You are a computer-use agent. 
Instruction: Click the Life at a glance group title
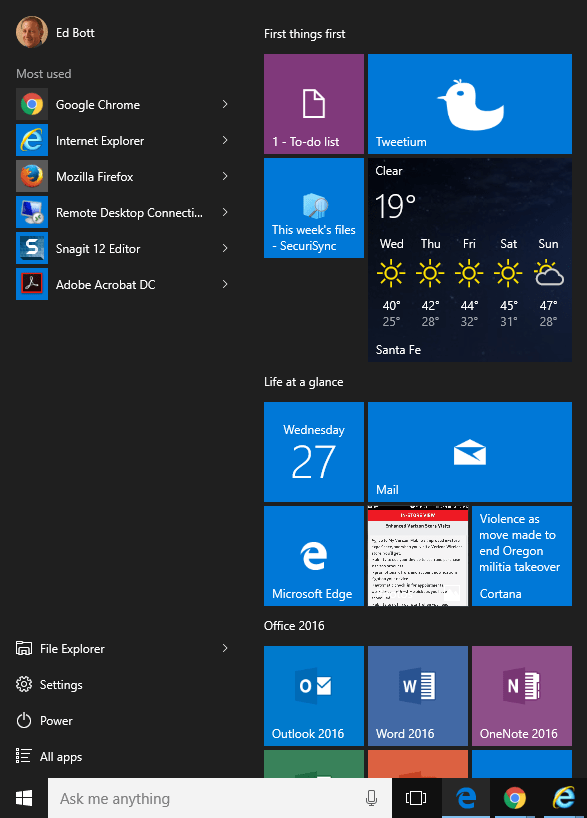tap(304, 382)
